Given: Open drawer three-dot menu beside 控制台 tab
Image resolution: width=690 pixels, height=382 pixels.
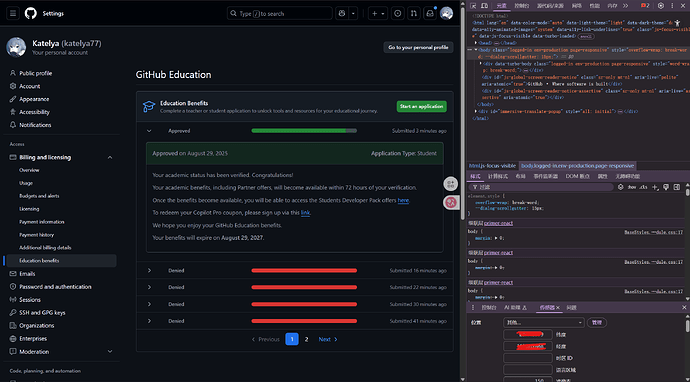Looking at the screenshot, I should tap(473, 308).
